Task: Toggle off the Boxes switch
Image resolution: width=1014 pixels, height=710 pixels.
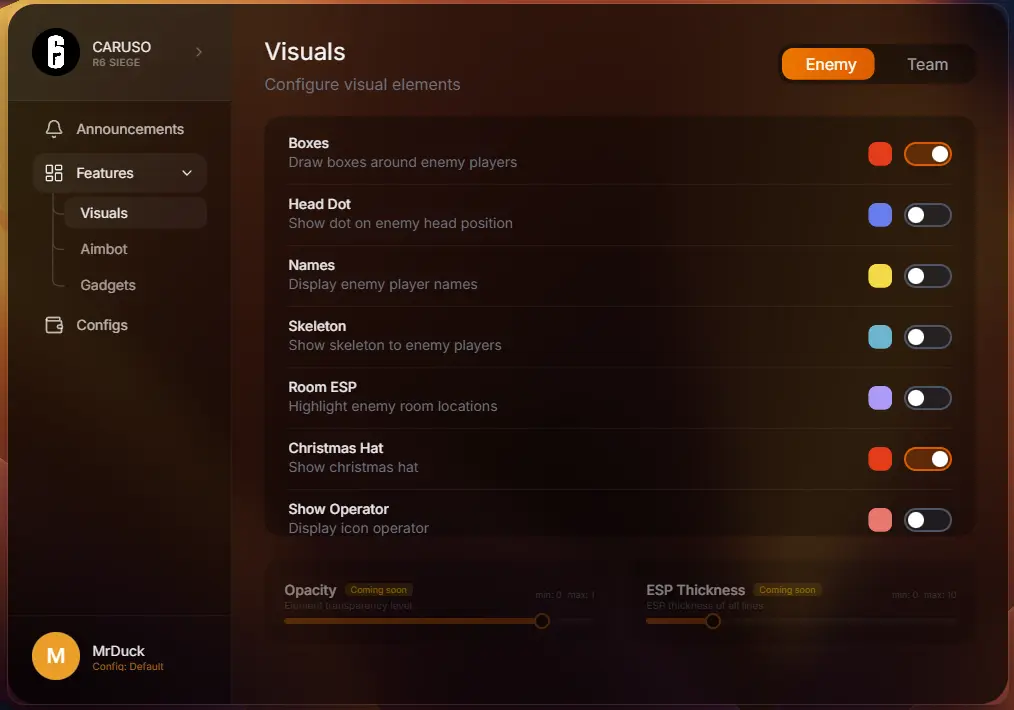Action: coord(927,154)
